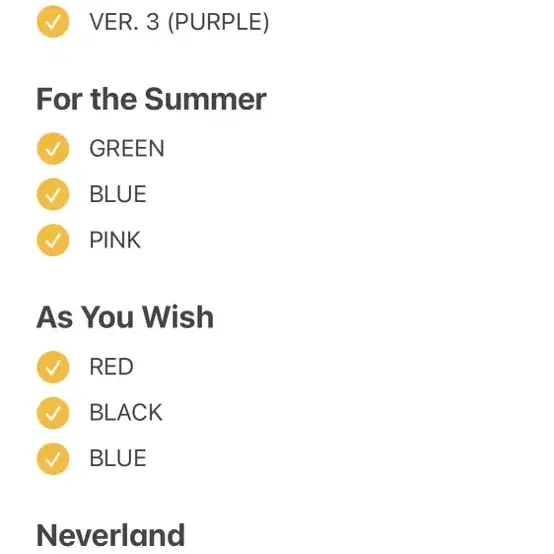The height and width of the screenshot is (554, 554).
Task: Toggle the PINK yellow checkmark circle
Action: click(53, 240)
